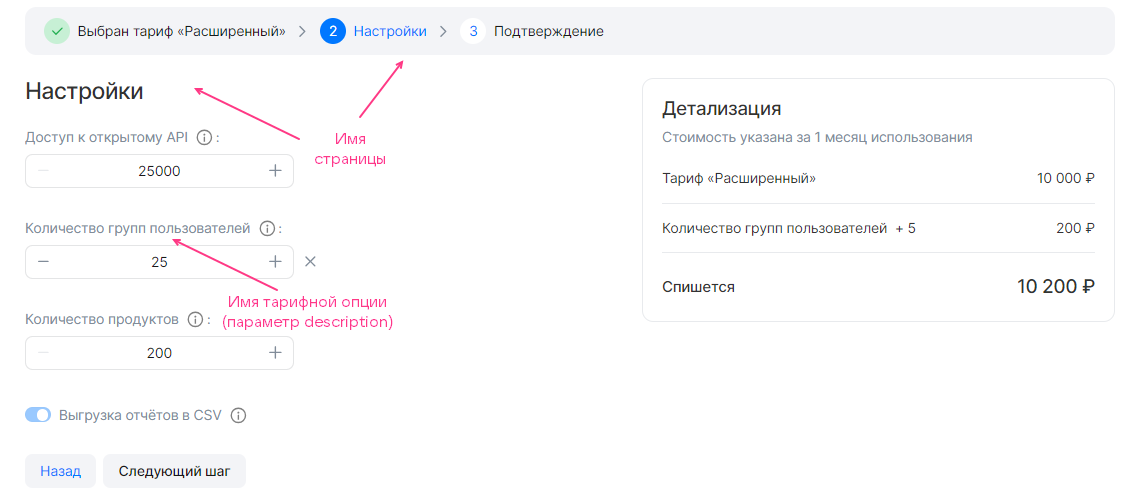Click the Доступ к открытому API label
Image resolution: width=1129 pixels, height=498 pixels.
coord(107,137)
